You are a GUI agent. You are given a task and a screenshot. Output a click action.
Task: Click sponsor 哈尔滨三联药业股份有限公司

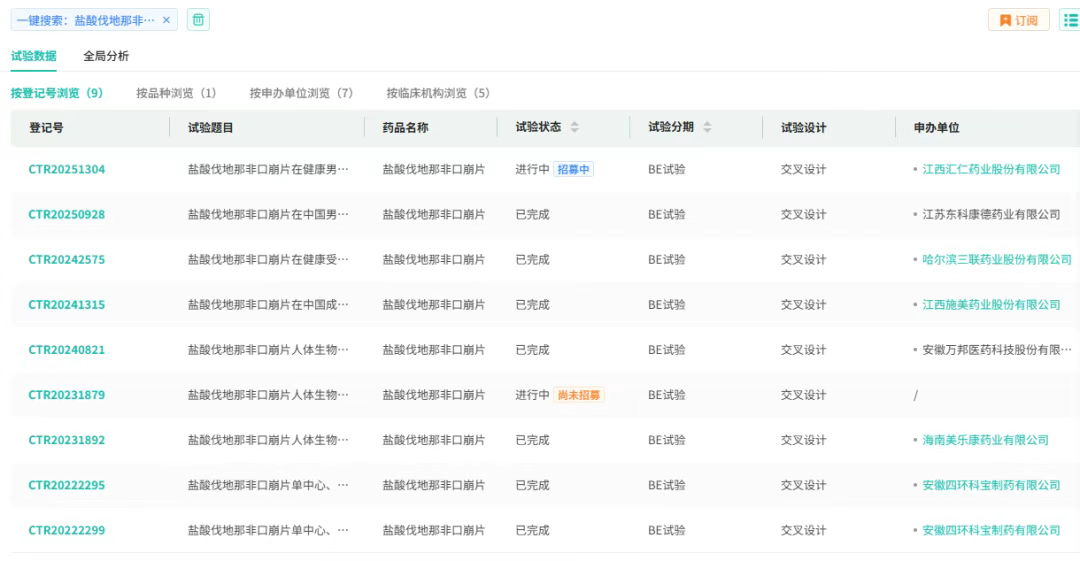(x=996, y=260)
